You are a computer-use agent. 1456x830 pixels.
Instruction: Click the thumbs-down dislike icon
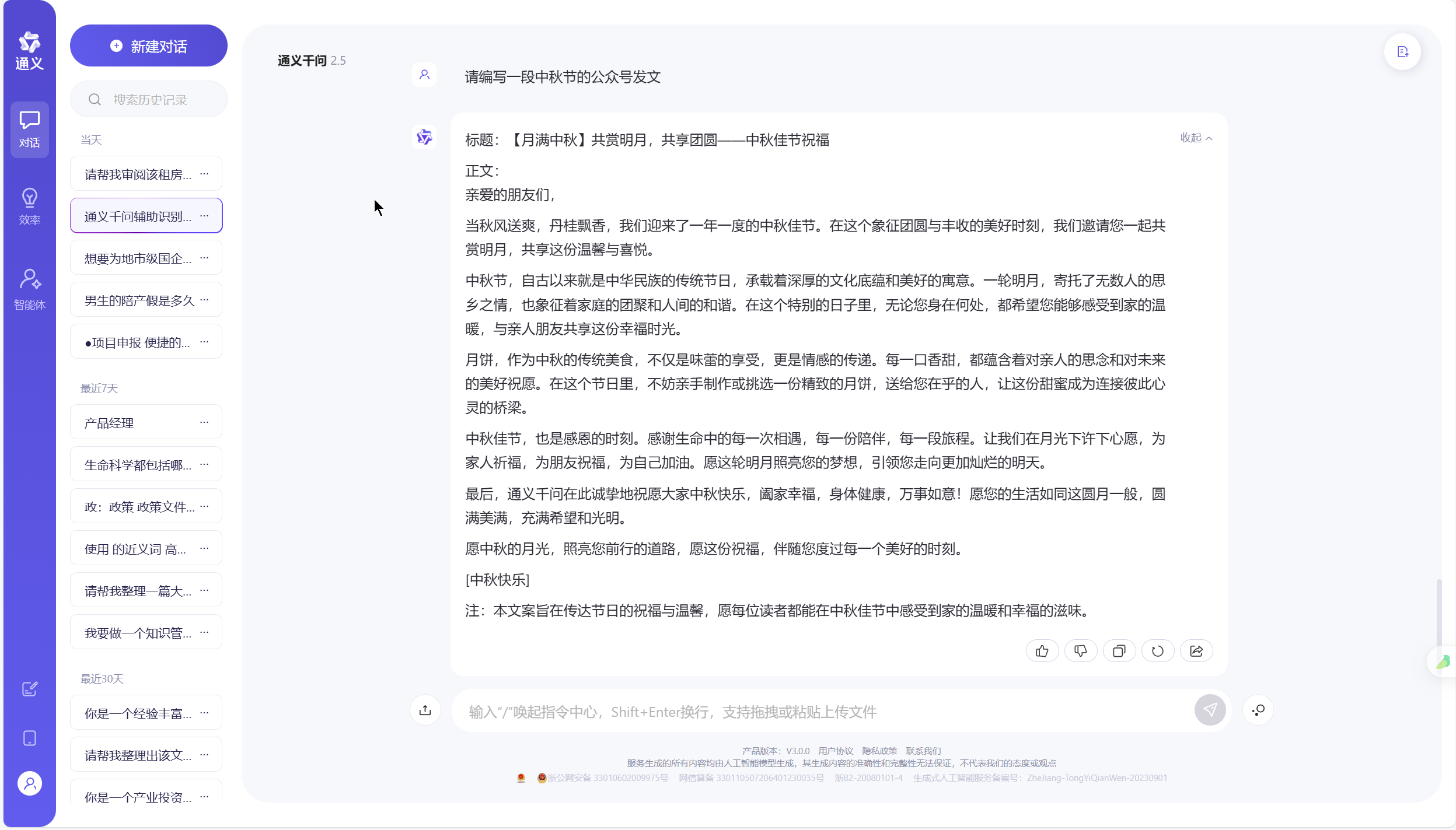point(1081,651)
